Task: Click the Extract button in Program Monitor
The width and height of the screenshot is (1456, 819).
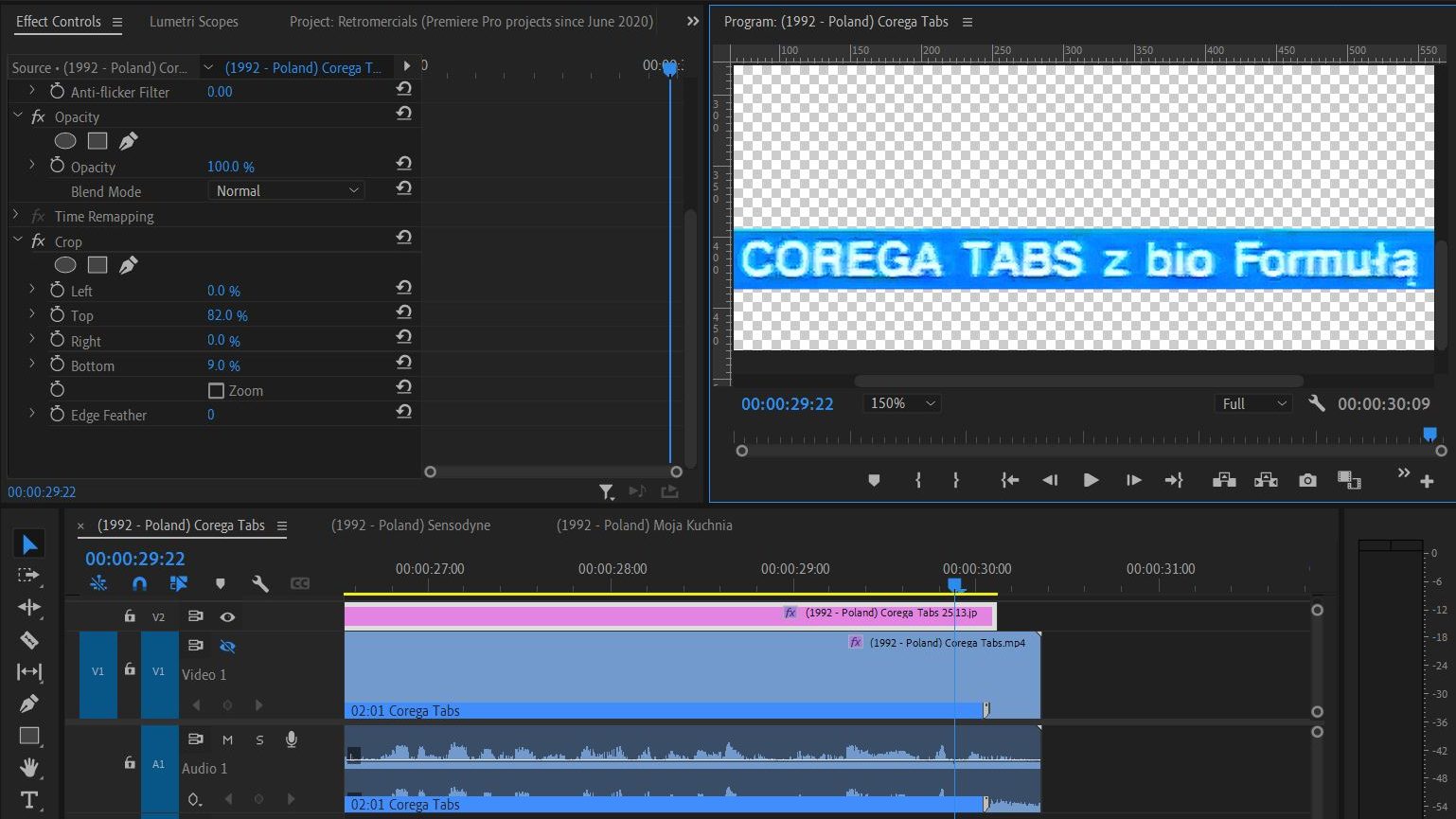Action: tap(1266, 481)
